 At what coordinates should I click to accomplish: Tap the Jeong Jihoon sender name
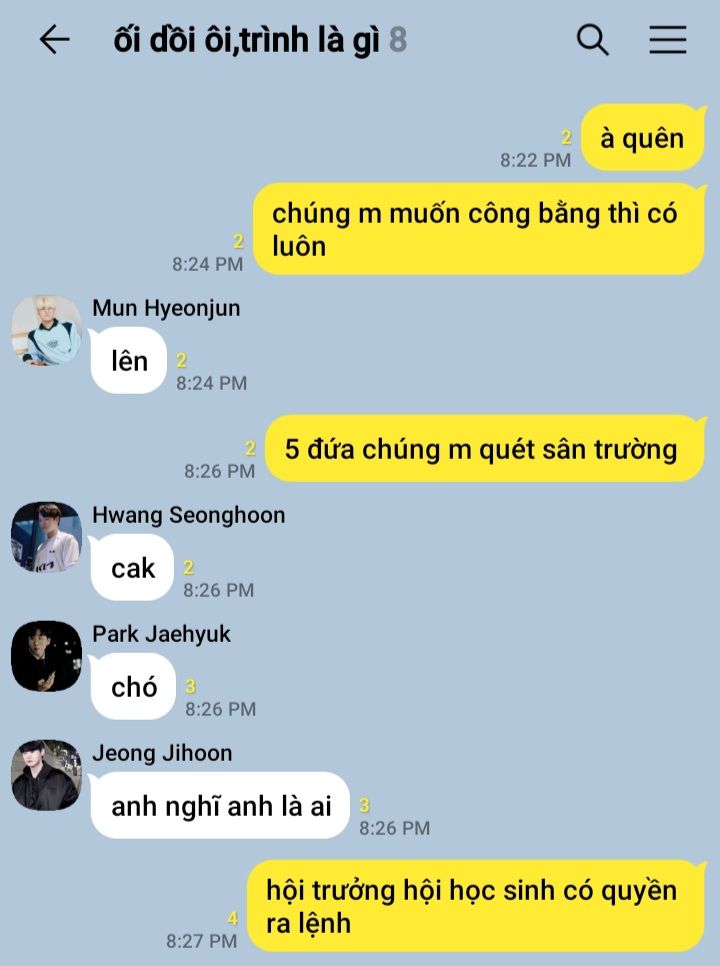click(163, 753)
